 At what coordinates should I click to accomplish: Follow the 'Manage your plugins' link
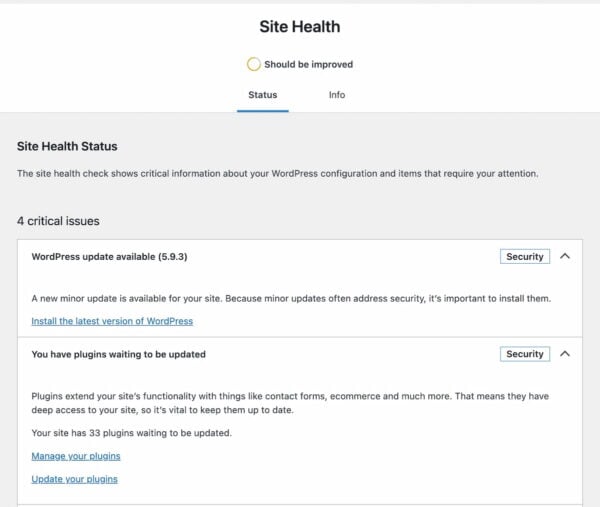click(x=76, y=456)
